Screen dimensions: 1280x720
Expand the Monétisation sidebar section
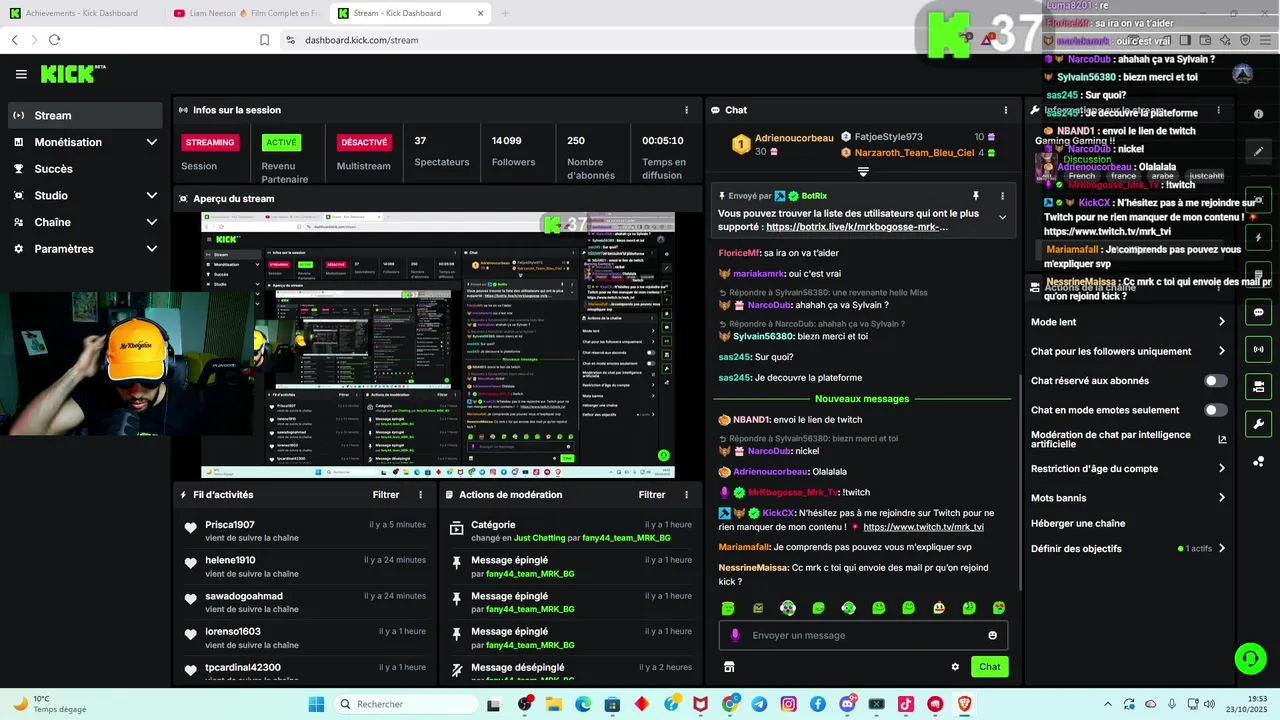(x=152, y=142)
